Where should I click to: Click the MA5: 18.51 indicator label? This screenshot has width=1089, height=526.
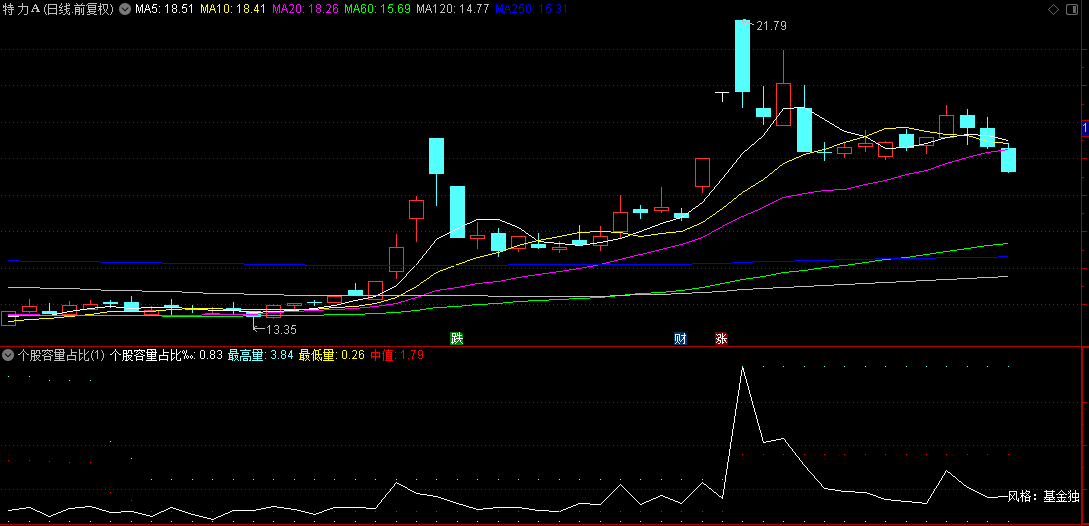165,9
